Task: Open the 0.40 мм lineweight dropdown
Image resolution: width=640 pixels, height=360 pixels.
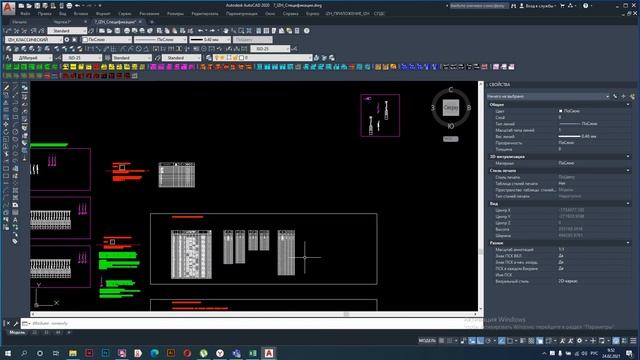Action: (x=210, y=40)
